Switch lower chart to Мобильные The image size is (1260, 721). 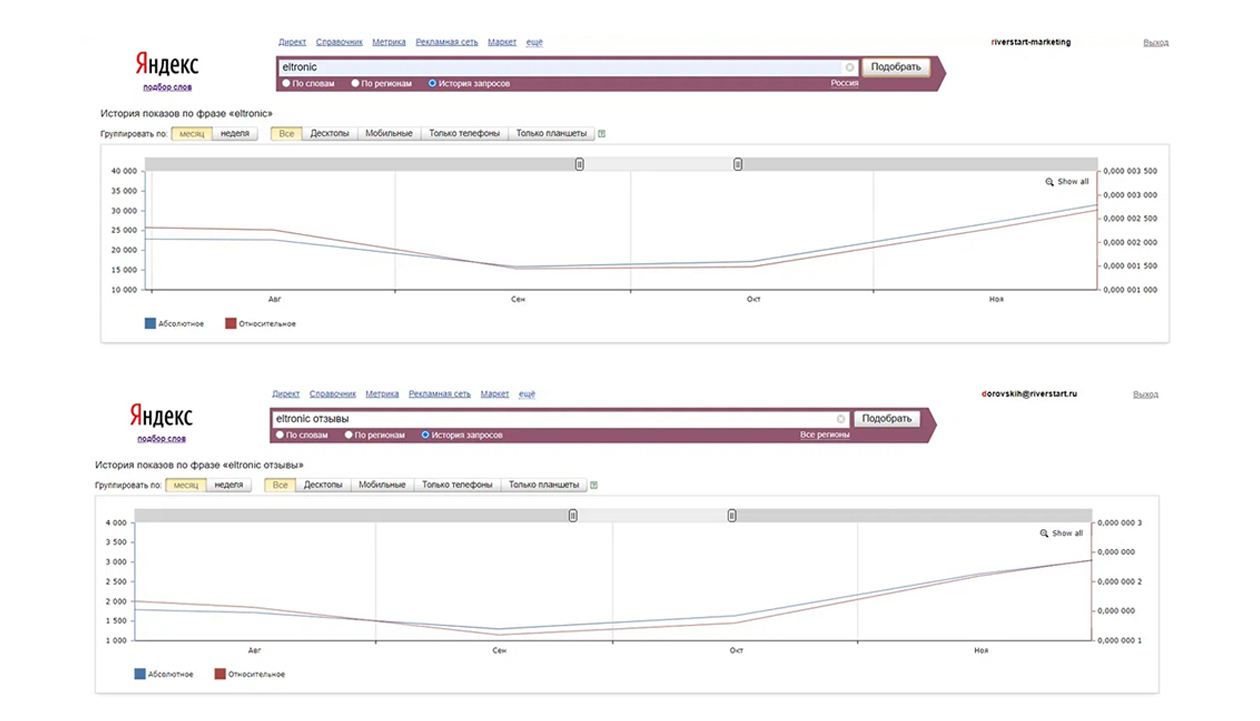point(382,485)
